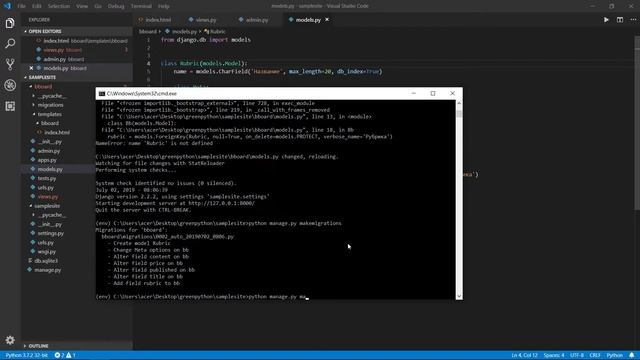Click the cmd window scrollbar thumb
The height and width of the screenshot is (360, 640).
[459, 113]
